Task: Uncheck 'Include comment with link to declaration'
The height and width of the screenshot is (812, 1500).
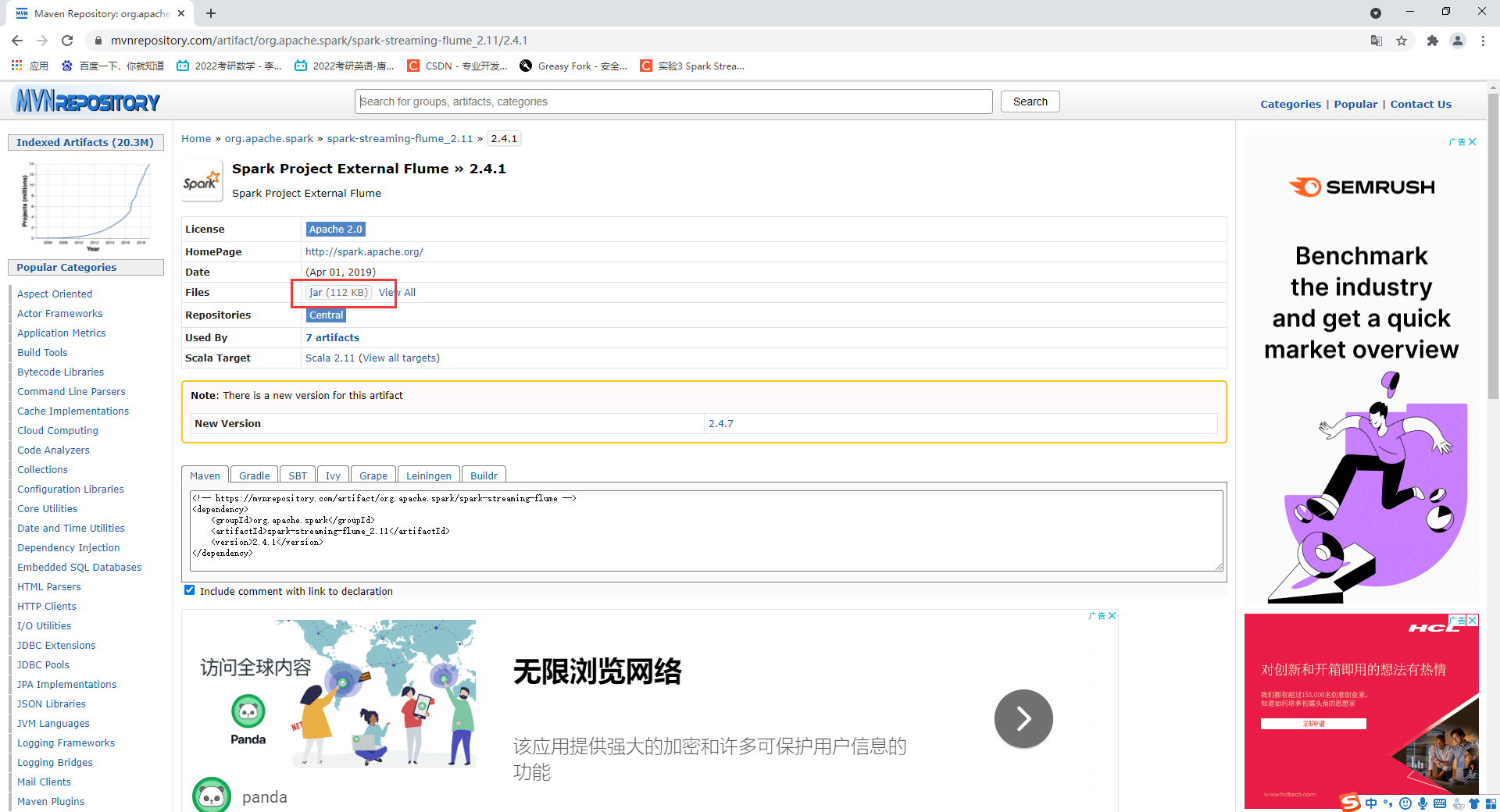Action: [189, 590]
